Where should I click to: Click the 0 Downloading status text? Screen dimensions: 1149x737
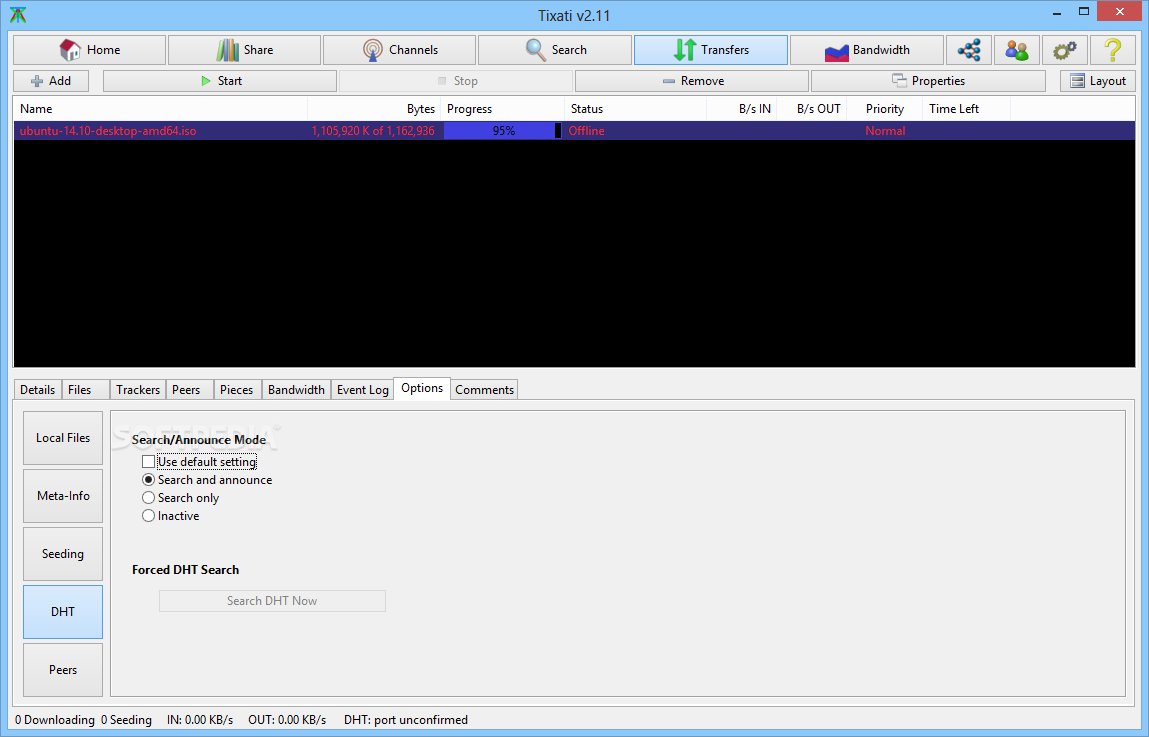(x=55, y=719)
